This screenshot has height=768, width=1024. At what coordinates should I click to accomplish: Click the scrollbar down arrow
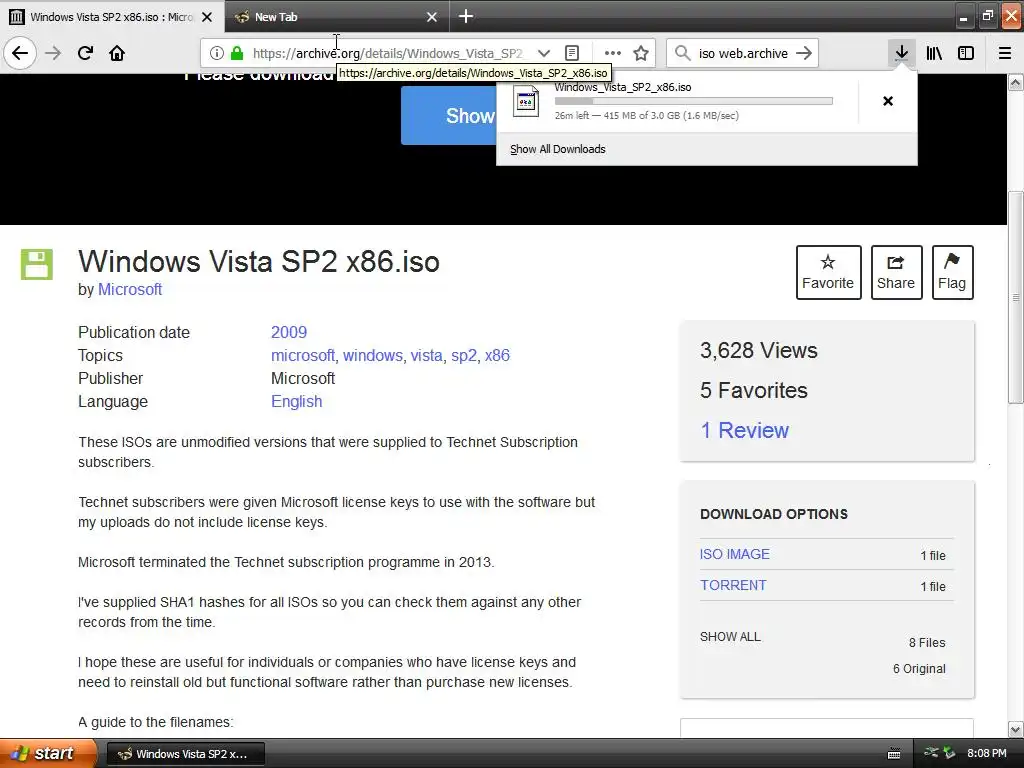coord(1015,729)
